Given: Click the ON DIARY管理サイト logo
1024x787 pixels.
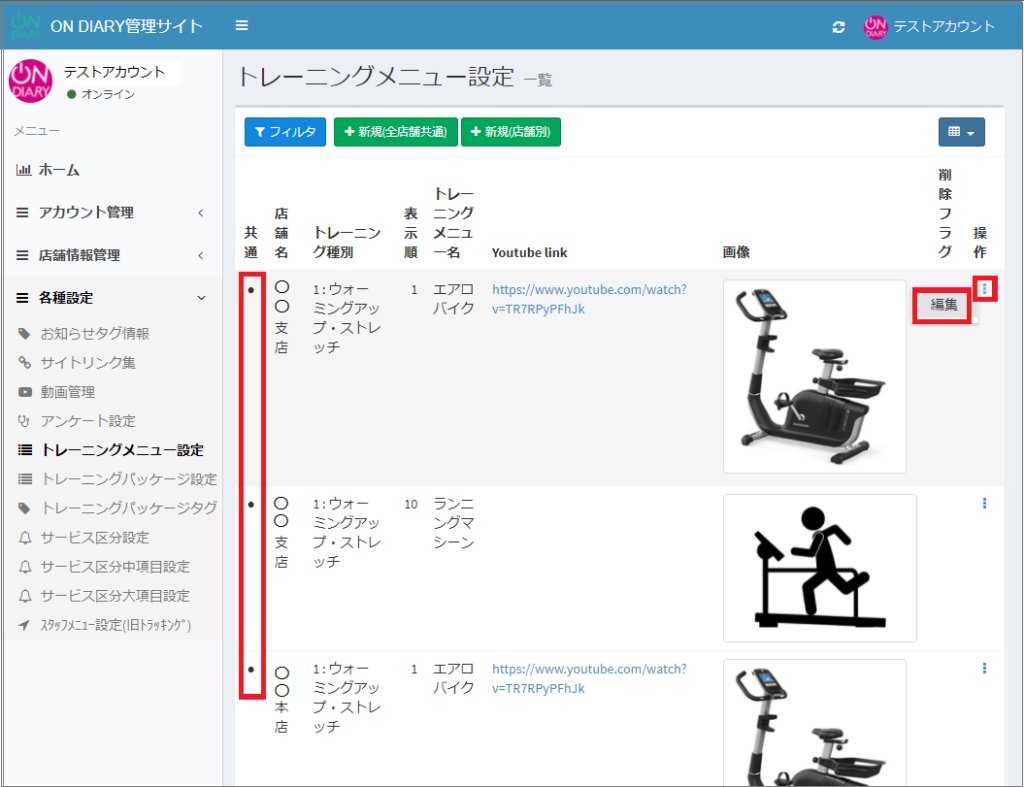Looking at the screenshot, I should click(x=106, y=26).
